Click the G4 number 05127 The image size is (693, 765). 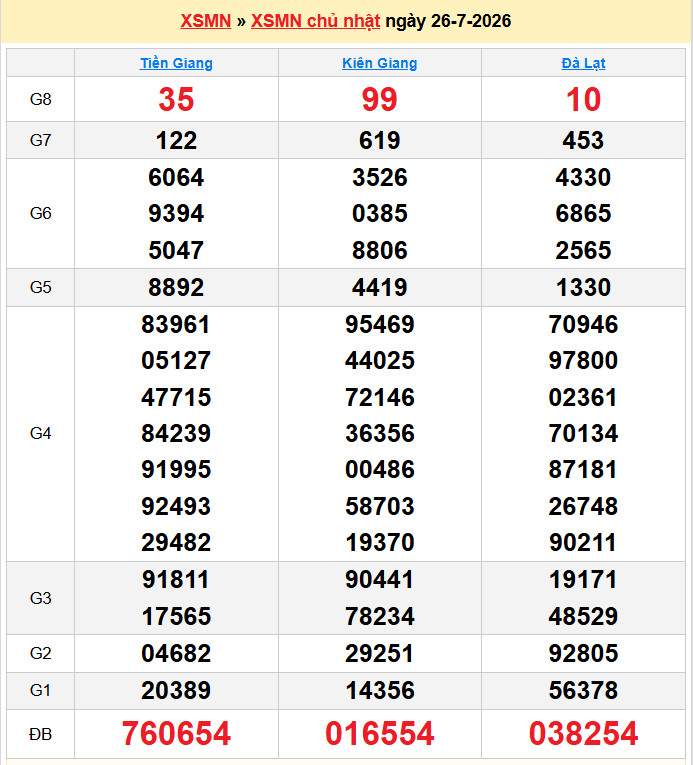pos(176,361)
